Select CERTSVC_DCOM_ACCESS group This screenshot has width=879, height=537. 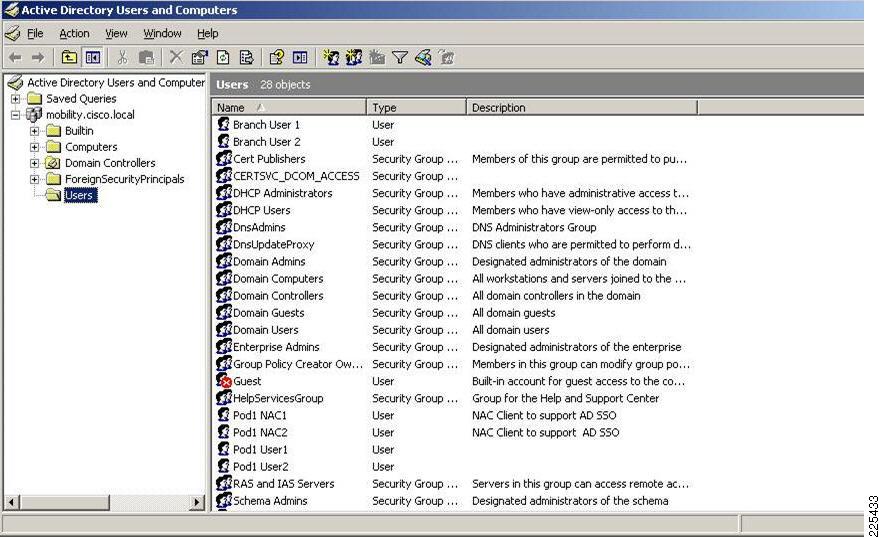[296, 176]
